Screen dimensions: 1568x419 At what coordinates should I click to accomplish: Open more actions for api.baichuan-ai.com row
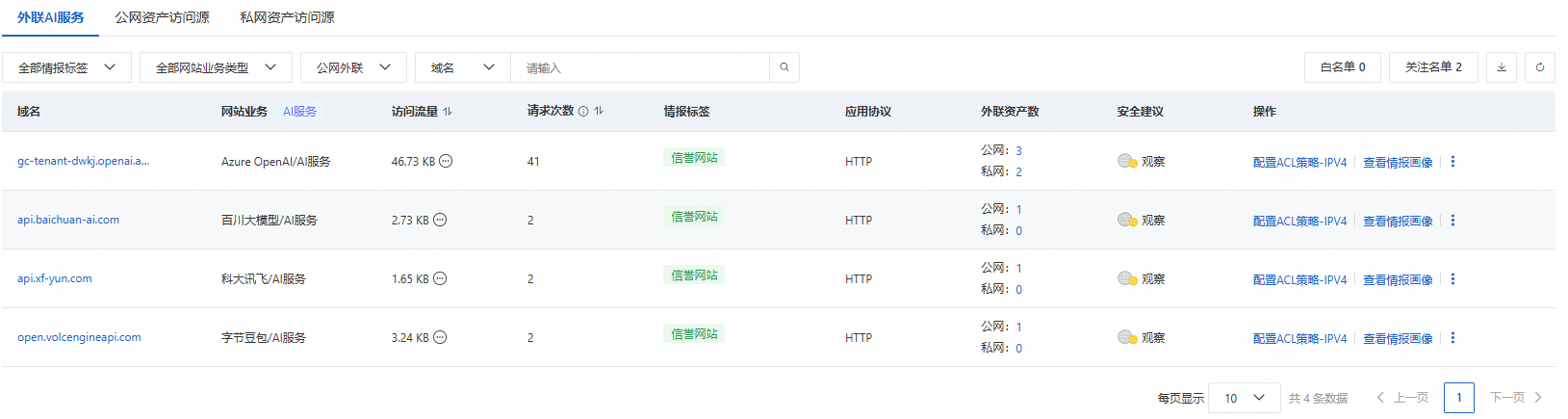[1452, 221]
